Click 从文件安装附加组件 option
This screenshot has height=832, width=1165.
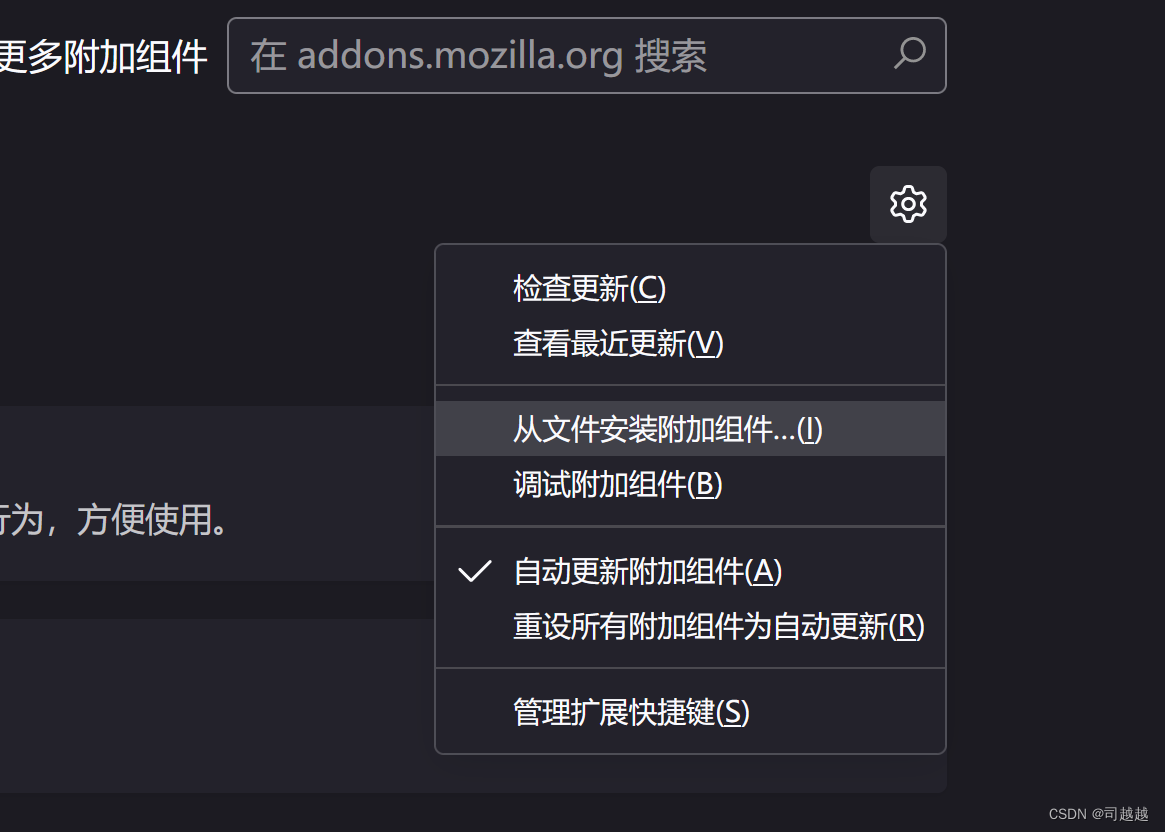pyautogui.click(x=667, y=429)
